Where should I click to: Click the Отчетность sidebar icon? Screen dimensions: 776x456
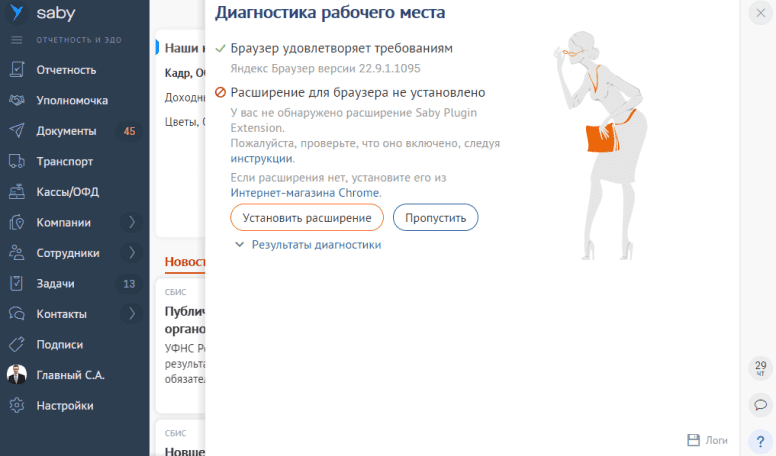[17, 70]
